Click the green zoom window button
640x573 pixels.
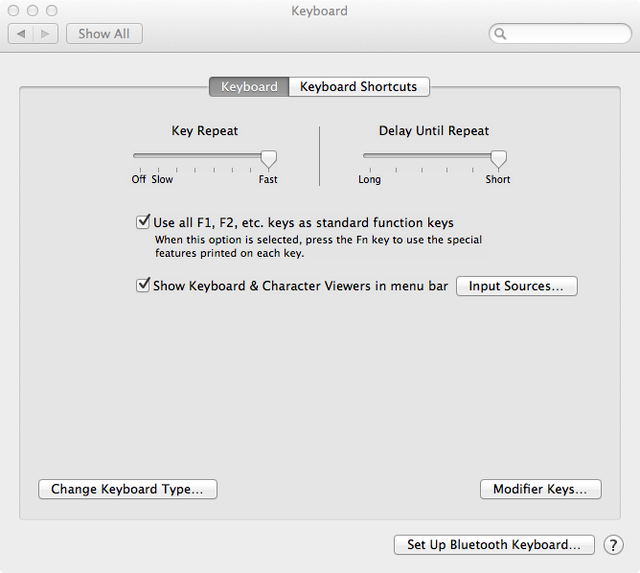[52, 11]
